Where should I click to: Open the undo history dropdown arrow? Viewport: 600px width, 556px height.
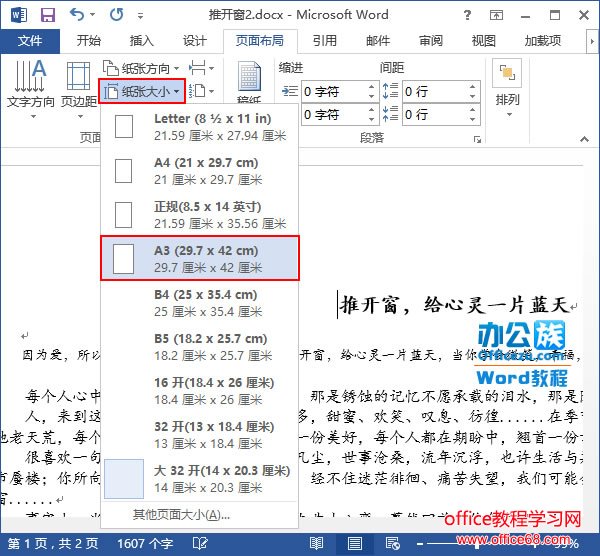pos(93,15)
